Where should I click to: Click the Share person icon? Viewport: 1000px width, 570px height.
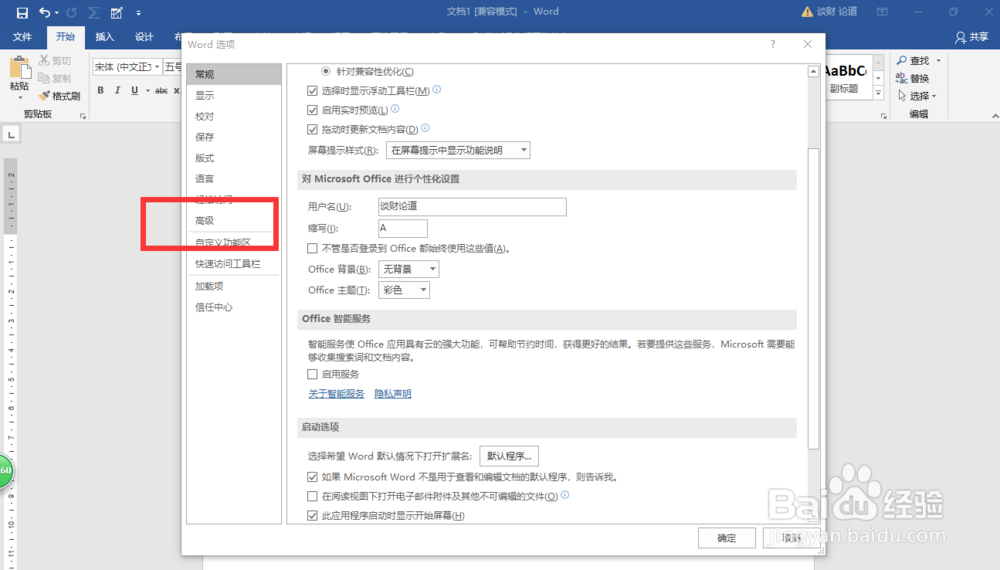click(x=960, y=38)
